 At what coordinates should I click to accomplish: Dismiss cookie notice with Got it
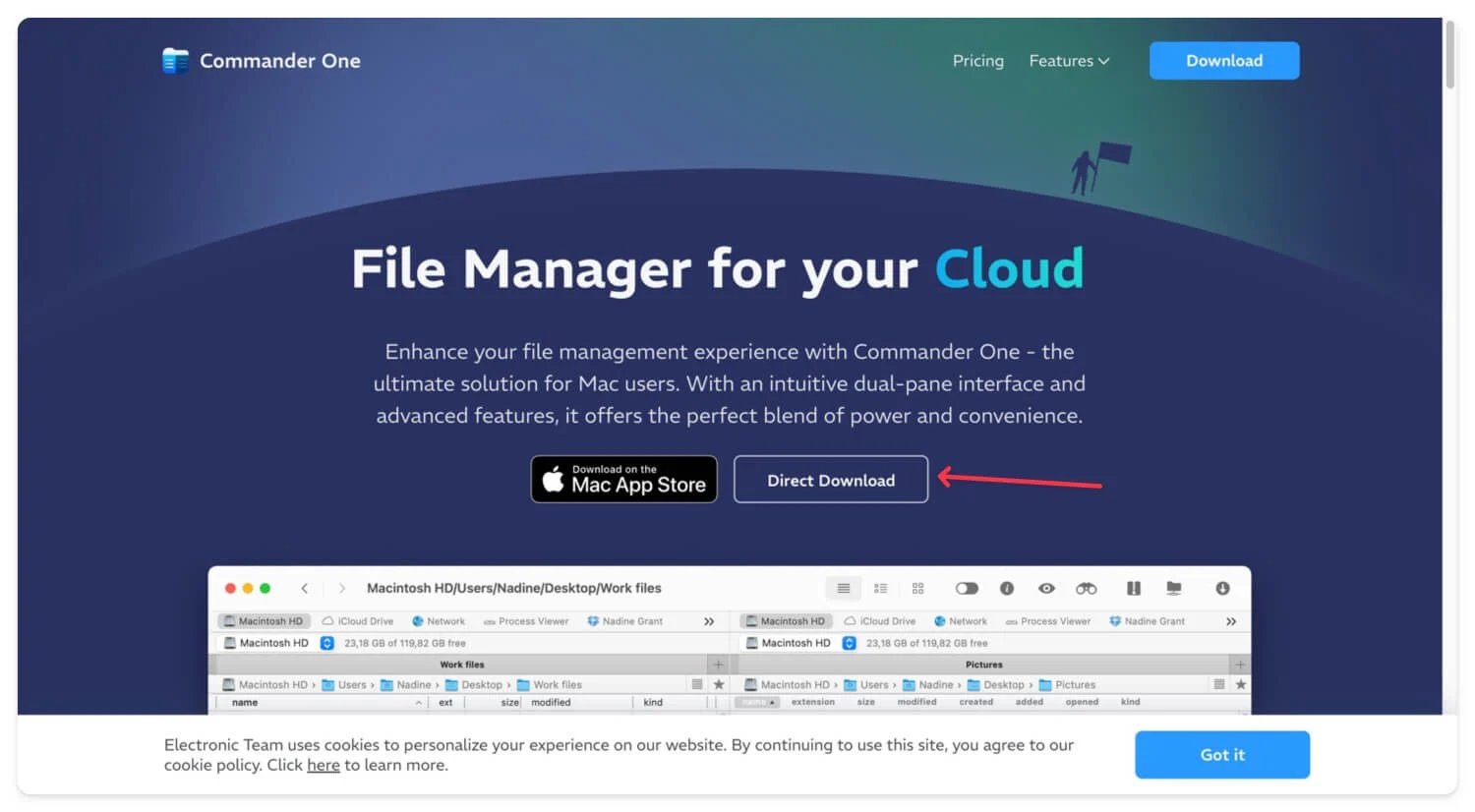1221,755
